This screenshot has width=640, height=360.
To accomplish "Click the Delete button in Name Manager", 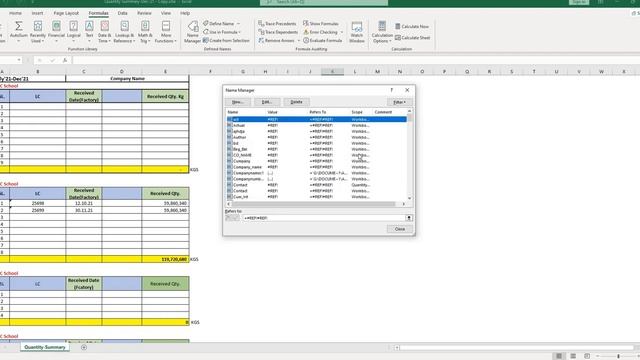I will point(297,102).
